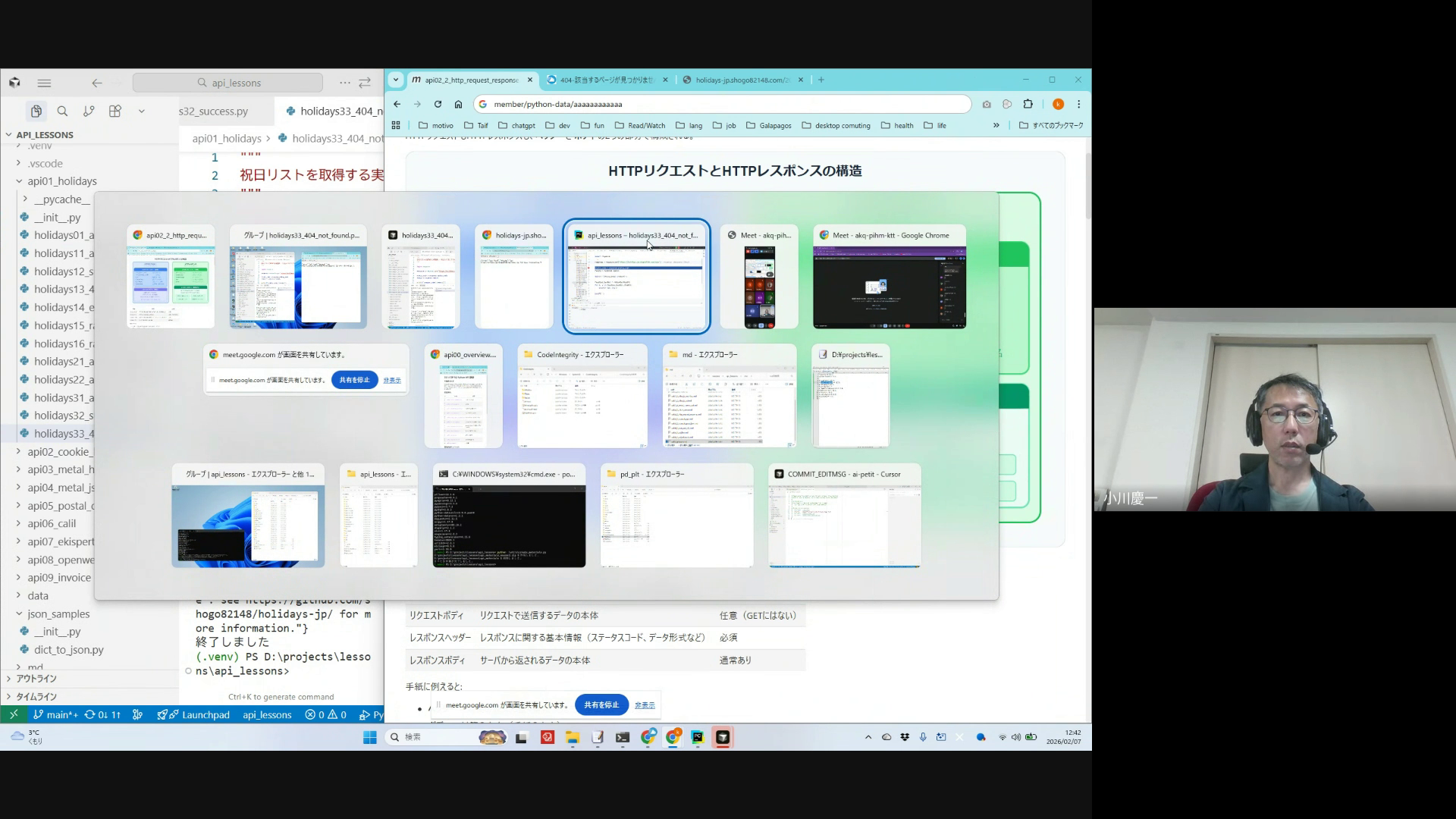The image size is (1456, 819).
Task: Reload the page in Chrome
Action: tap(438, 104)
